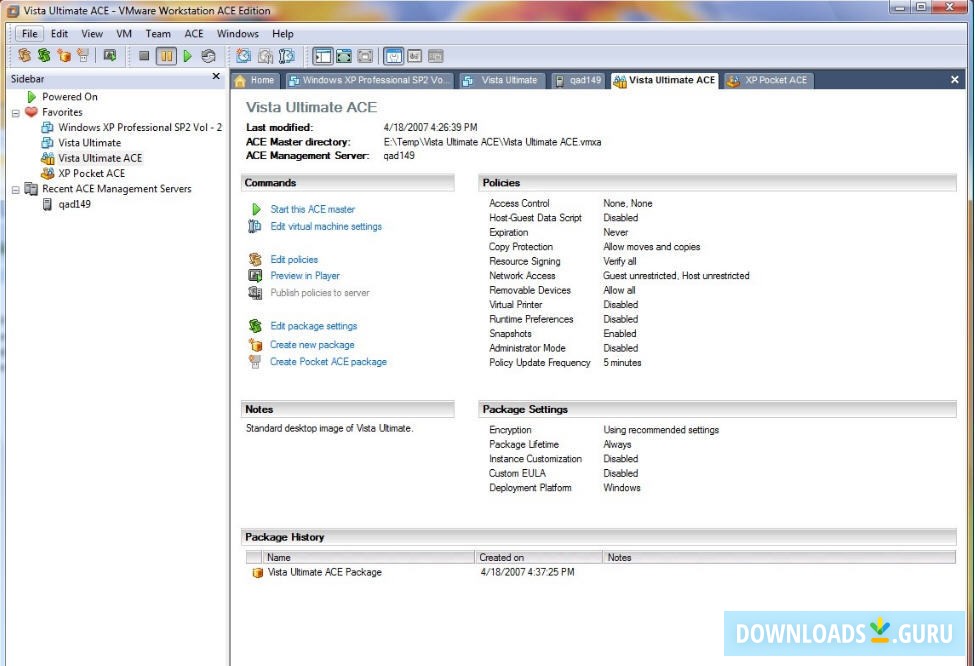Click the Power Off stop toolbar button

pos(144,56)
